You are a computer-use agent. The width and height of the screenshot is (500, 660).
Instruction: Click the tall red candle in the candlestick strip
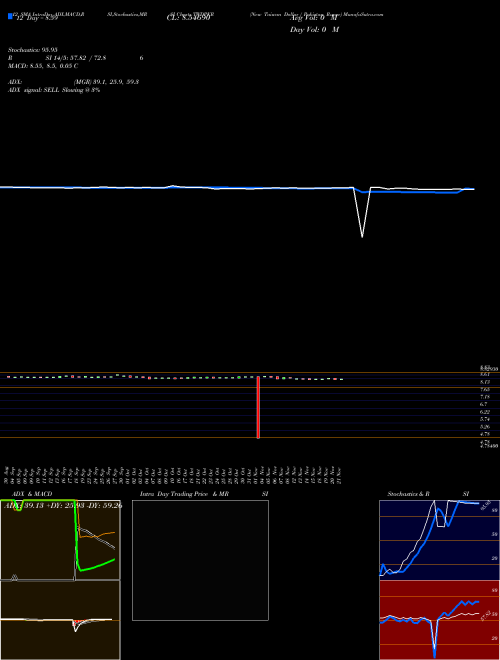click(258, 407)
